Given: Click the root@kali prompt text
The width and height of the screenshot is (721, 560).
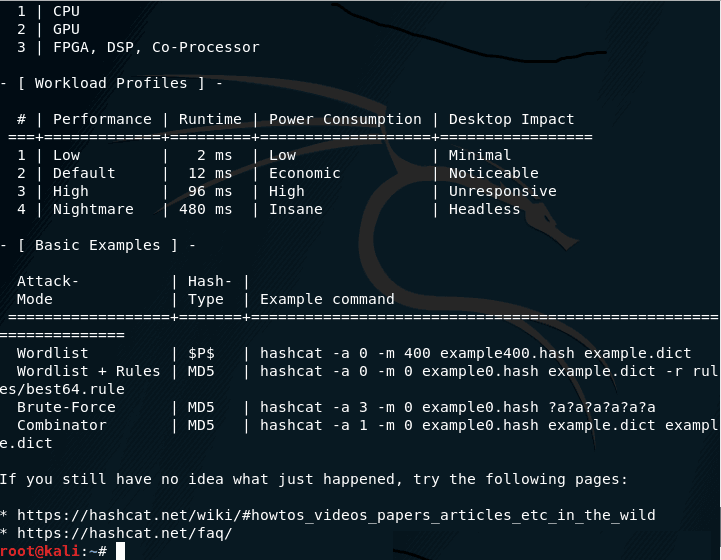Looking at the screenshot, I should 53,551.
